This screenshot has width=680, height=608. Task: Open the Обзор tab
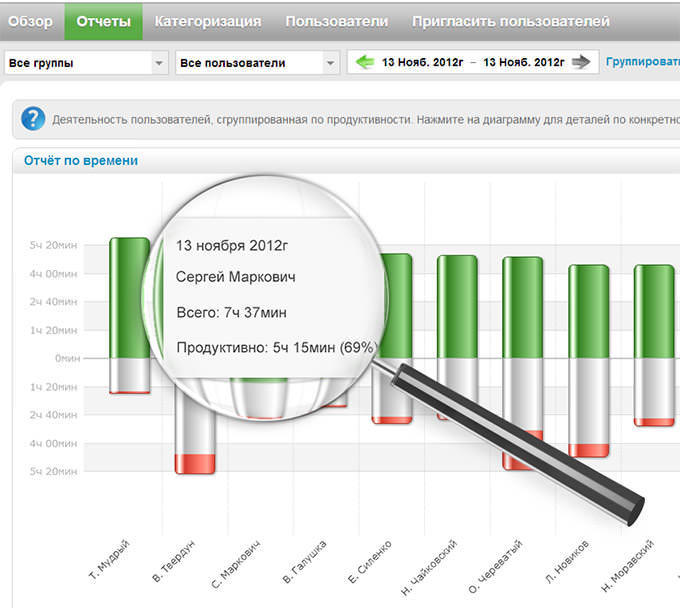tap(30, 21)
